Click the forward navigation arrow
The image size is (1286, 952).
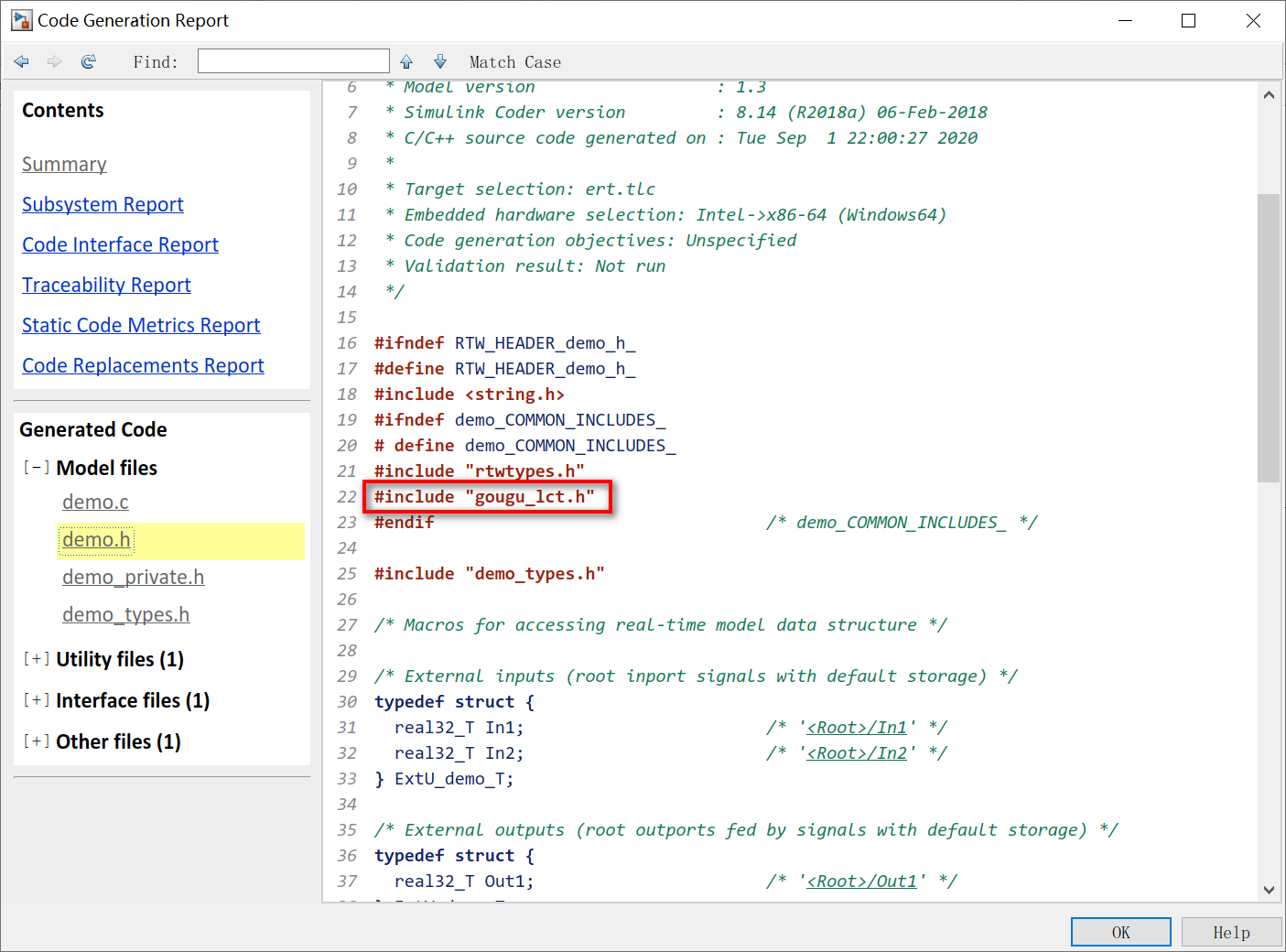coord(54,61)
